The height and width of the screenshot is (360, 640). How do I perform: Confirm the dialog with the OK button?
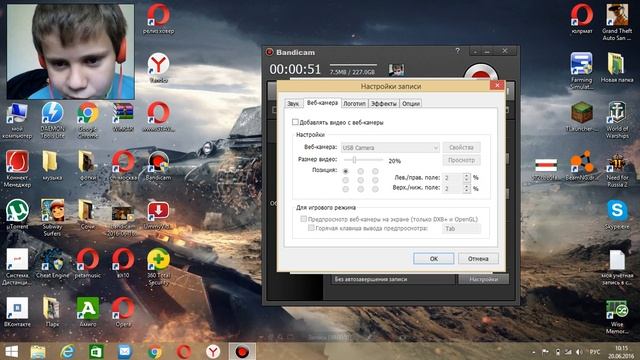click(x=433, y=258)
